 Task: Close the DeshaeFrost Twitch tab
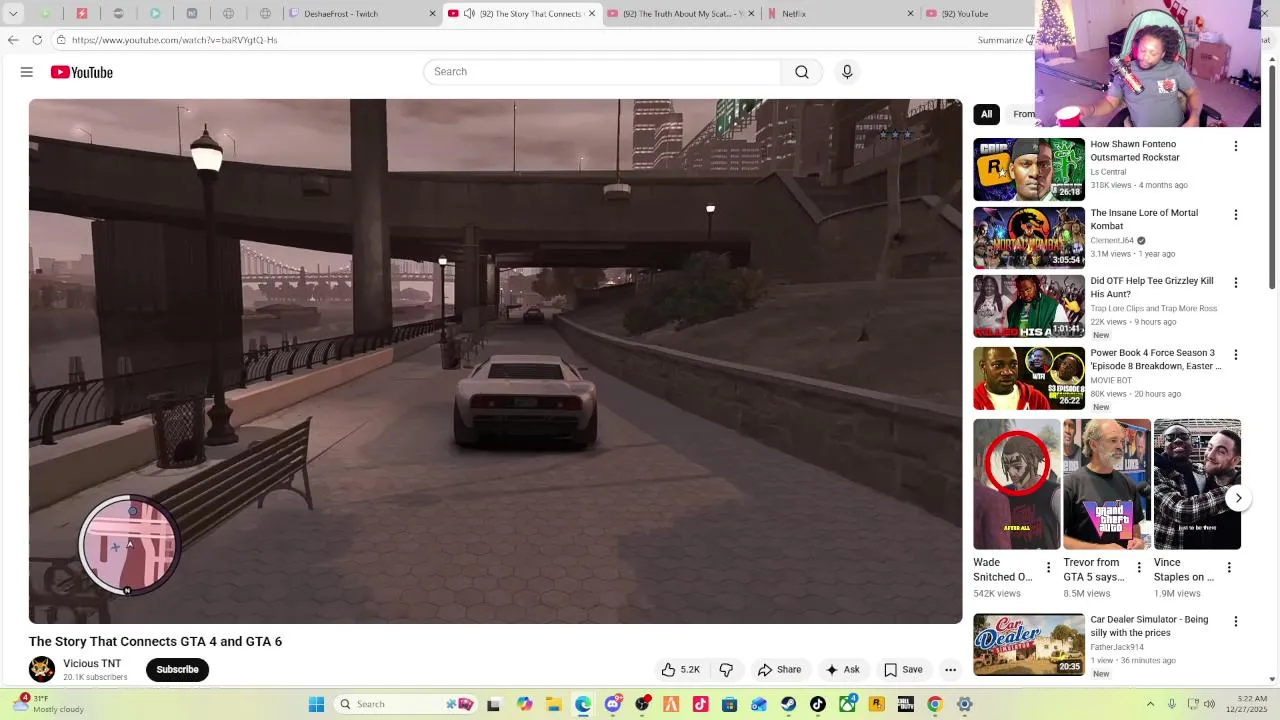[433, 14]
